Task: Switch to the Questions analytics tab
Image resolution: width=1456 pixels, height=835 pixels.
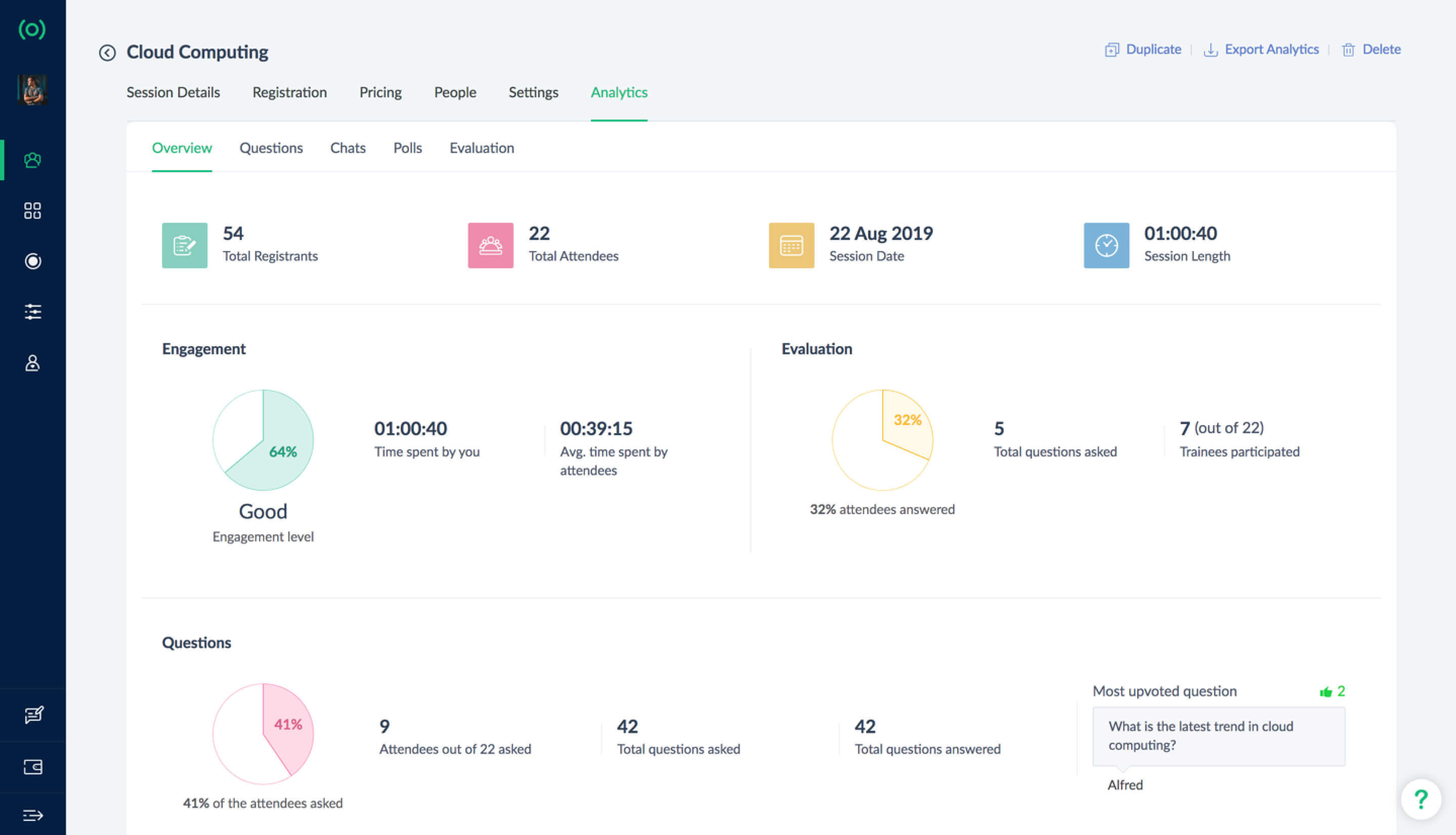Action: [271, 147]
